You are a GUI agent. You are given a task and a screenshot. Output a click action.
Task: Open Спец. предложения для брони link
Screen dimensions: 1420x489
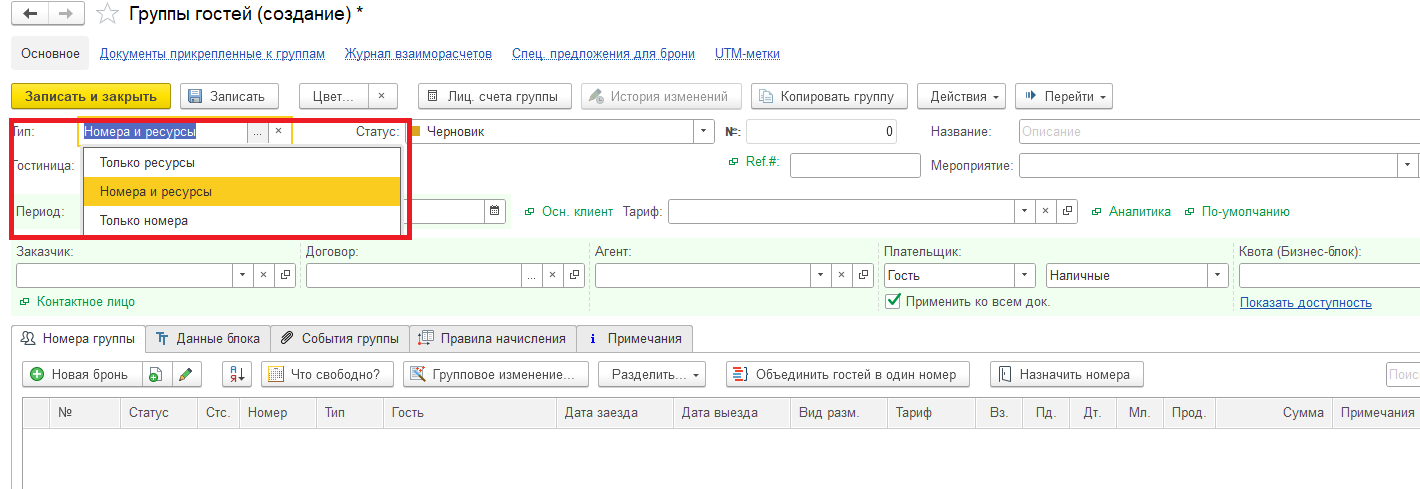click(603, 54)
